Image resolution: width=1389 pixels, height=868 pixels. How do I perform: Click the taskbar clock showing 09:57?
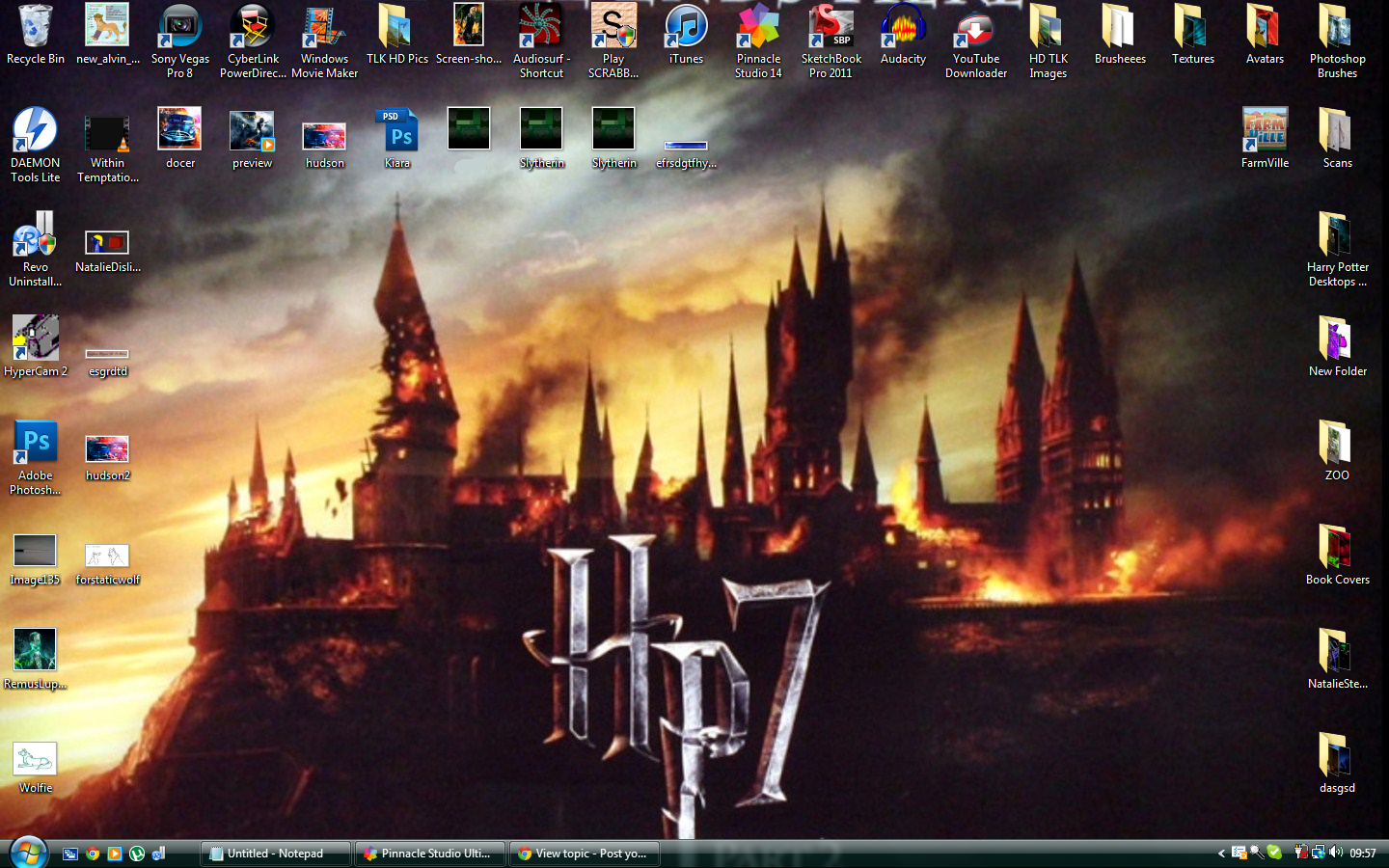[1363, 854]
